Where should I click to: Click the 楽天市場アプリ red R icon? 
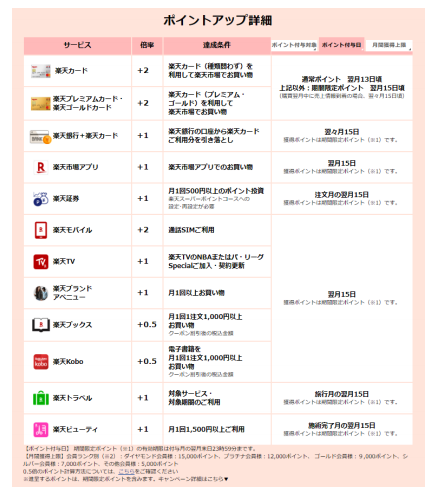click(41, 167)
